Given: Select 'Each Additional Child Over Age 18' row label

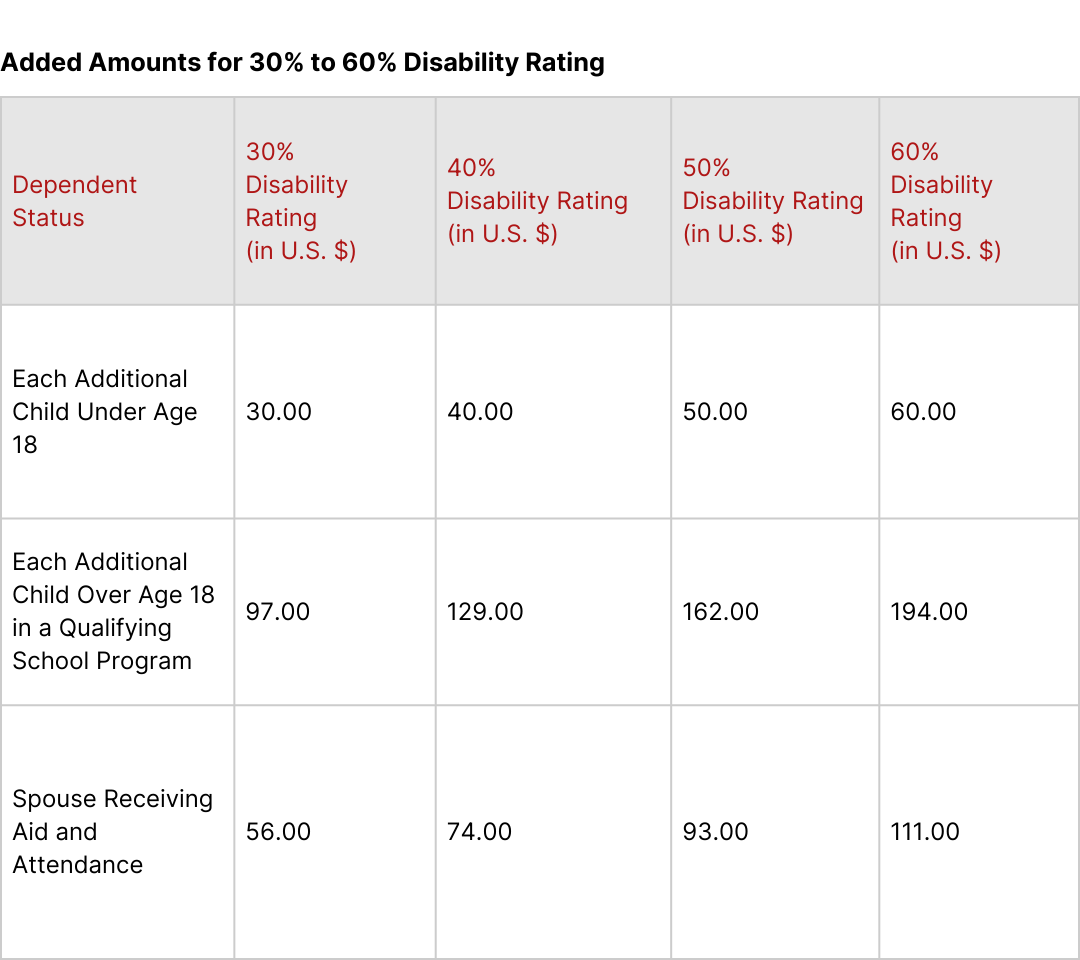Looking at the screenshot, I should click(x=114, y=612).
